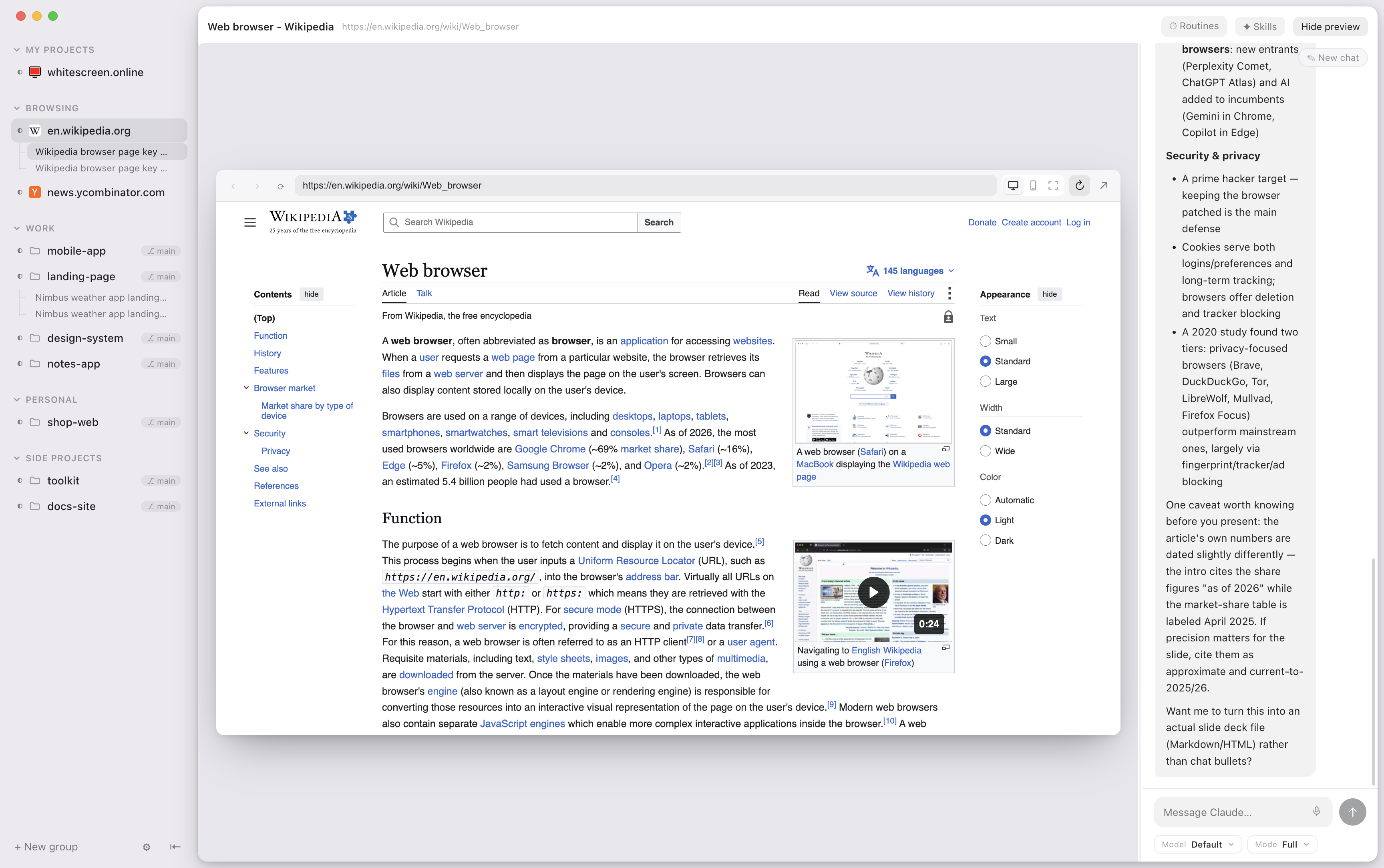The image size is (1384, 868).
Task: Click the whitescreen.online project icon
Action: click(34, 72)
